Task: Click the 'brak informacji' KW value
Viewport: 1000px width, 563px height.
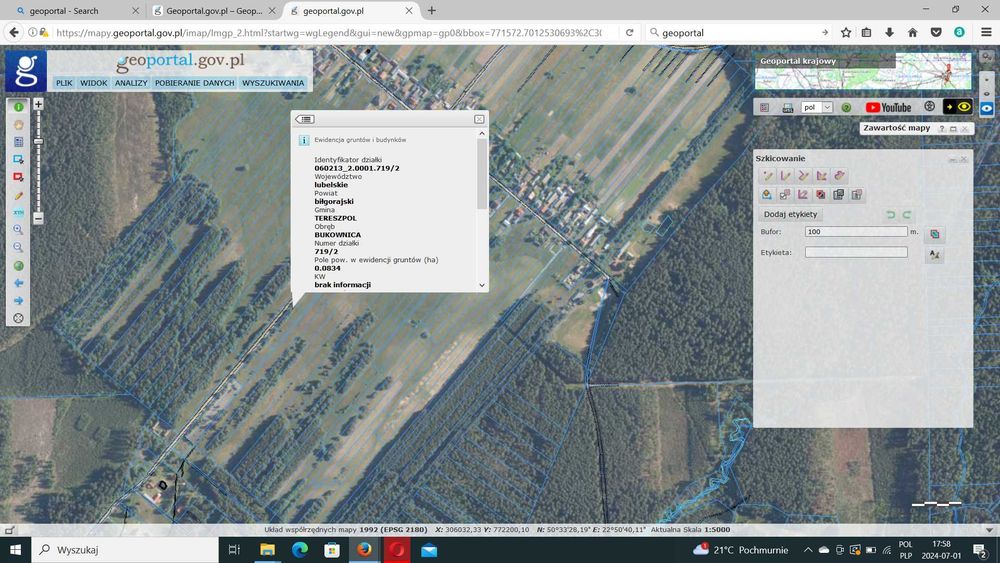Action: (x=342, y=285)
